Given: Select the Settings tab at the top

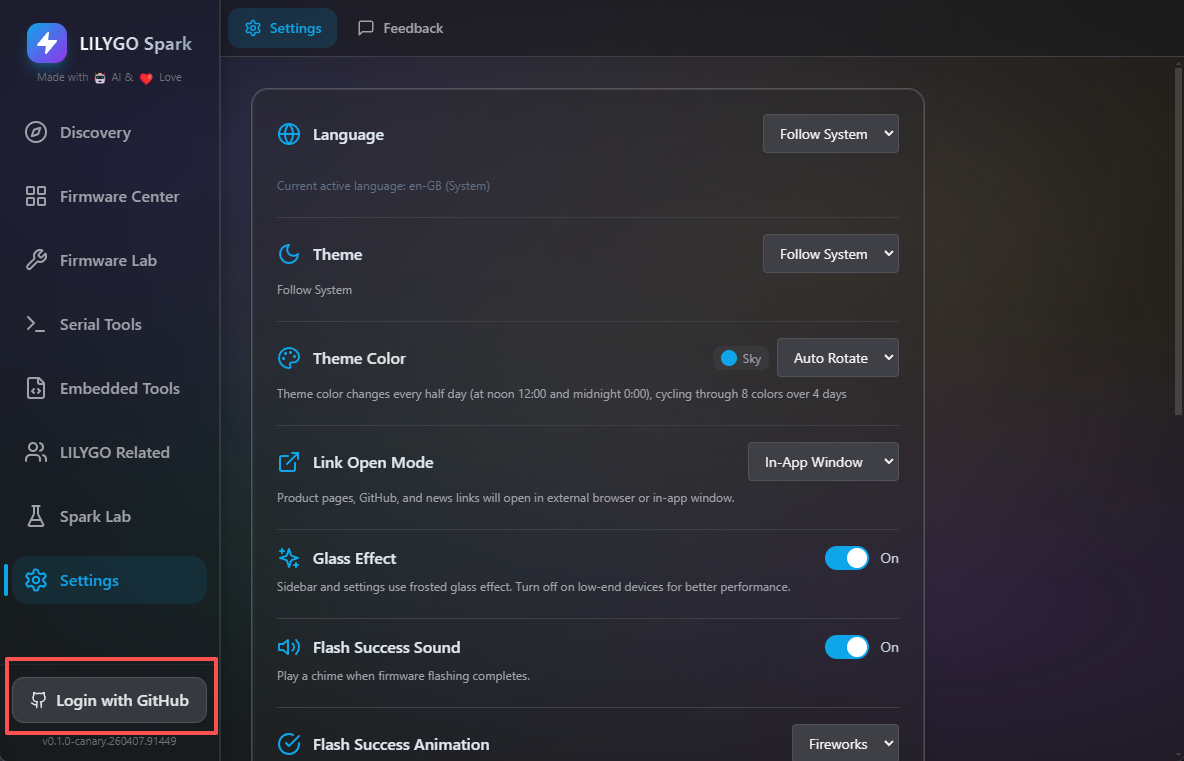Looking at the screenshot, I should [283, 28].
